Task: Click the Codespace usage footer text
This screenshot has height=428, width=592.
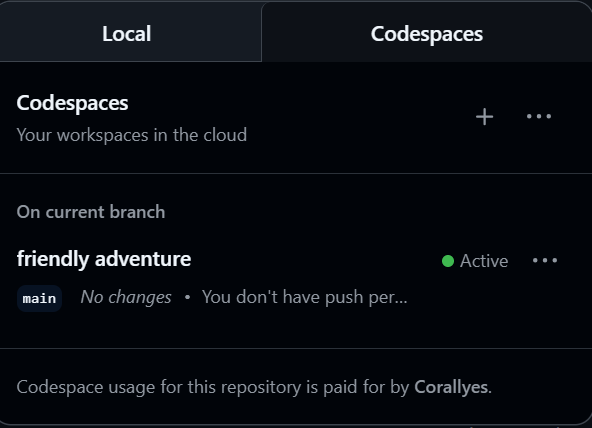Action: click(x=254, y=387)
